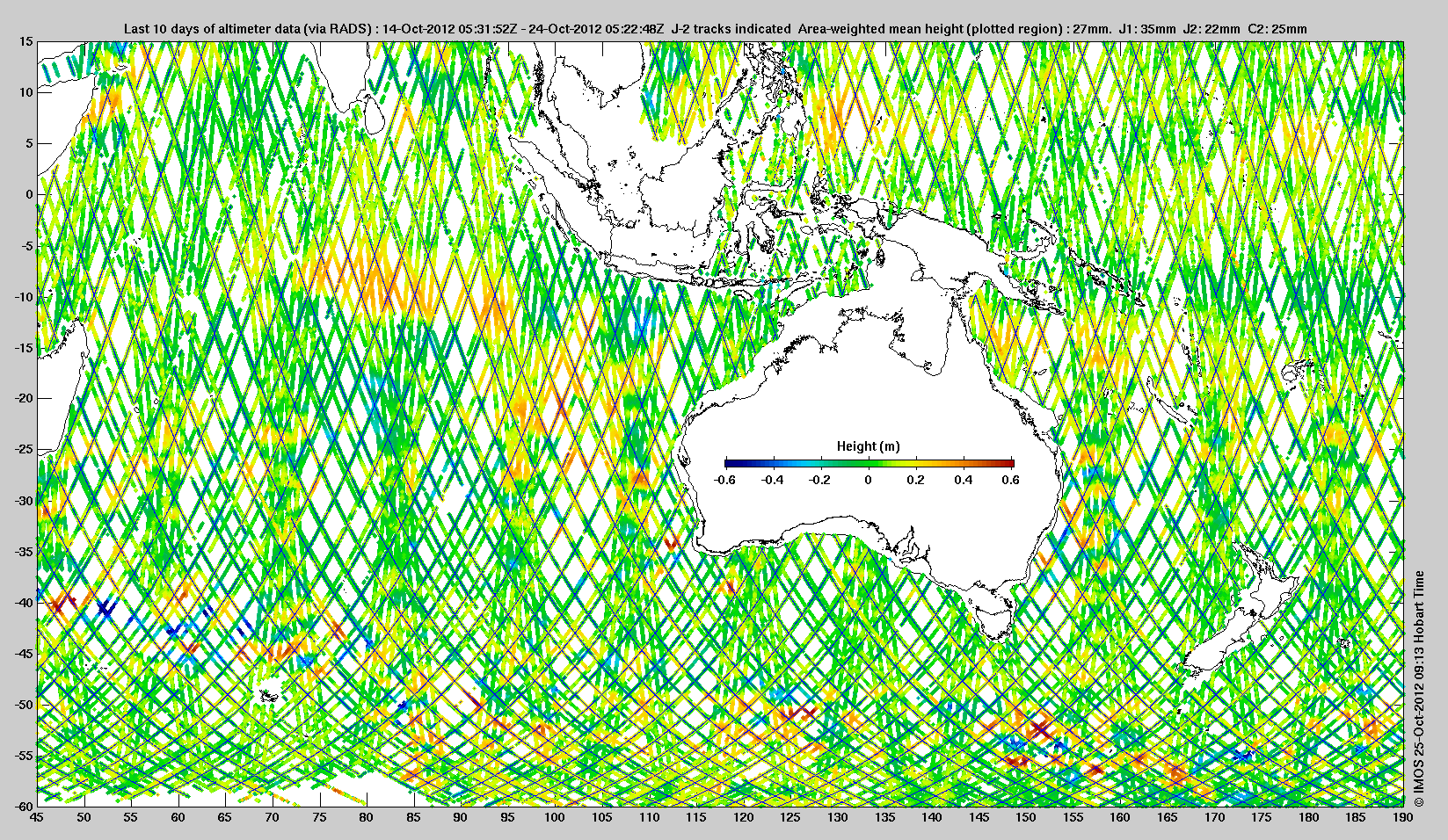Click the longitude axis label "60"

pos(178,817)
